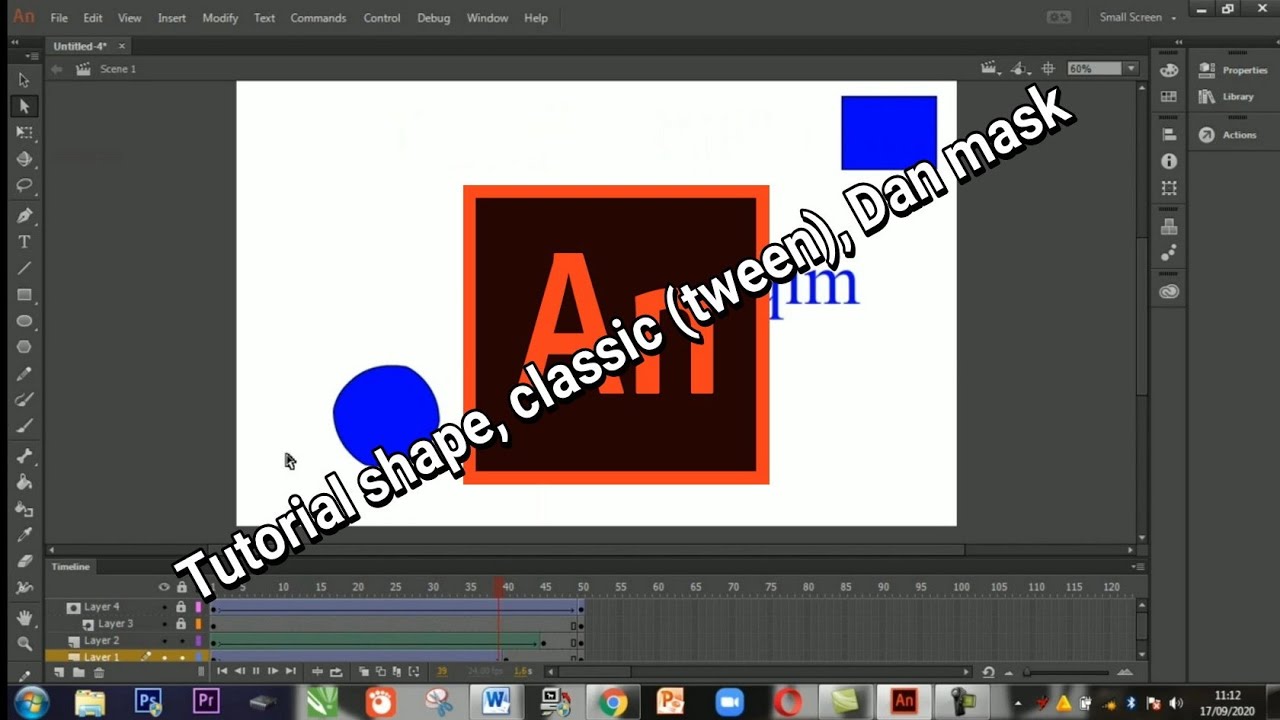Select the Bone tool

24,456
